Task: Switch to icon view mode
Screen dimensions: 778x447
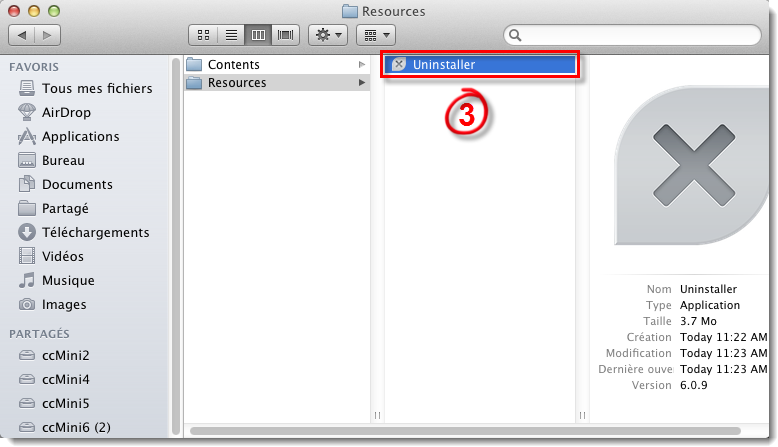Action: pyautogui.click(x=203, y=35)
